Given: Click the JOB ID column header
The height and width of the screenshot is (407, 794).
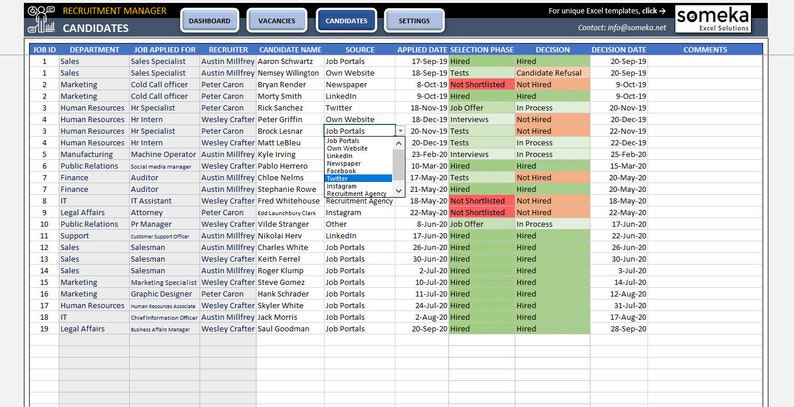Looking at the screenshot, I should click(x=45, y=50).
